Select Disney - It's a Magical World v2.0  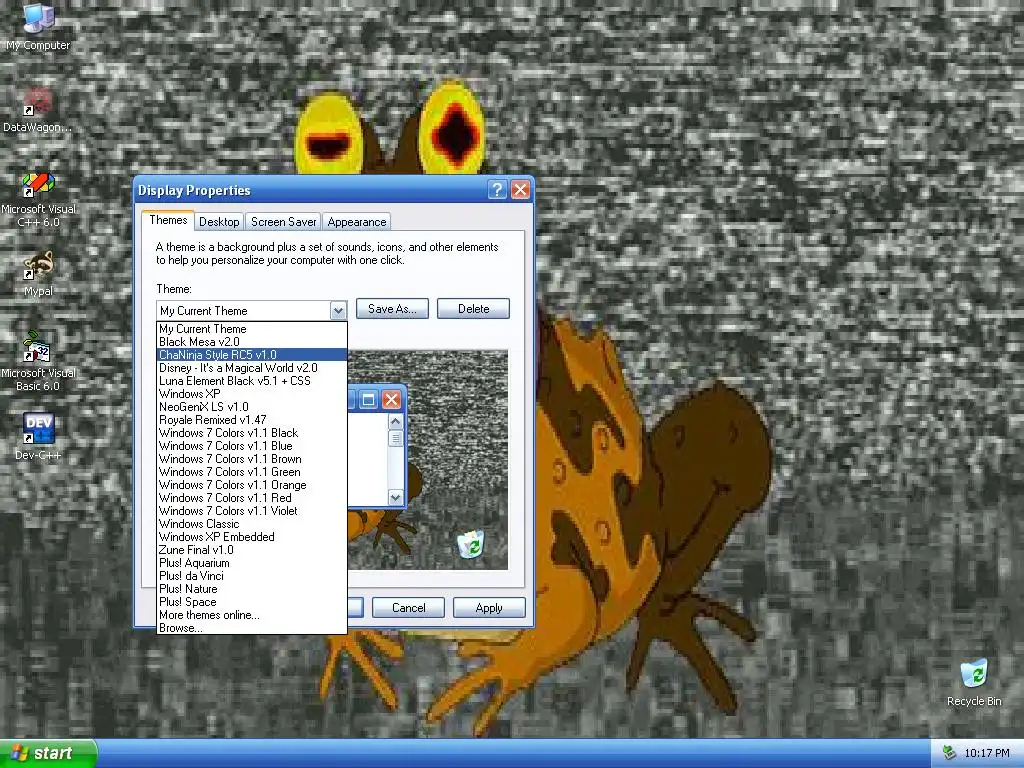point(251,368)
